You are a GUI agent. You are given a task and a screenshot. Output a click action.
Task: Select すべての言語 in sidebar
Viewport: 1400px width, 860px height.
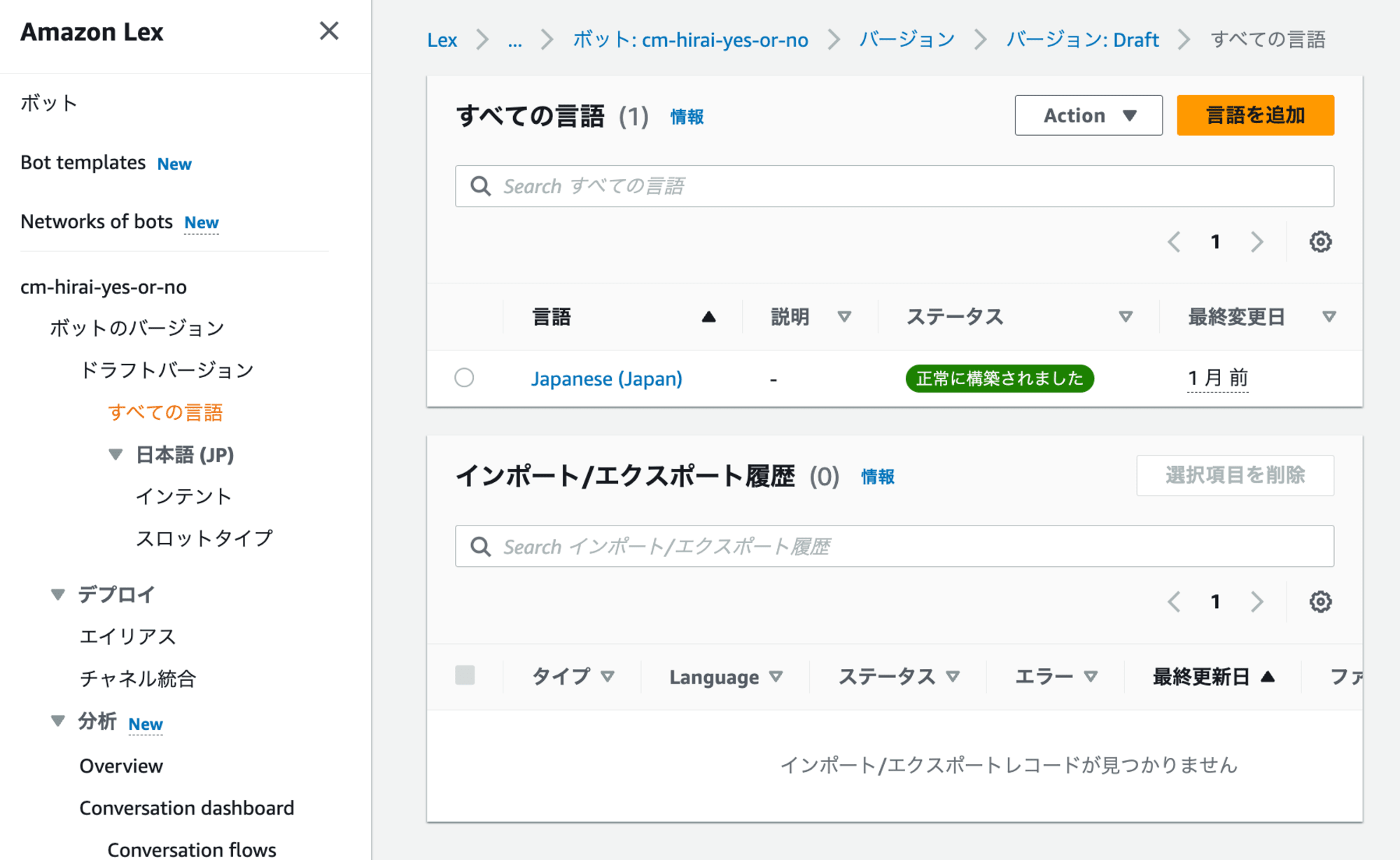coord(165,412)
